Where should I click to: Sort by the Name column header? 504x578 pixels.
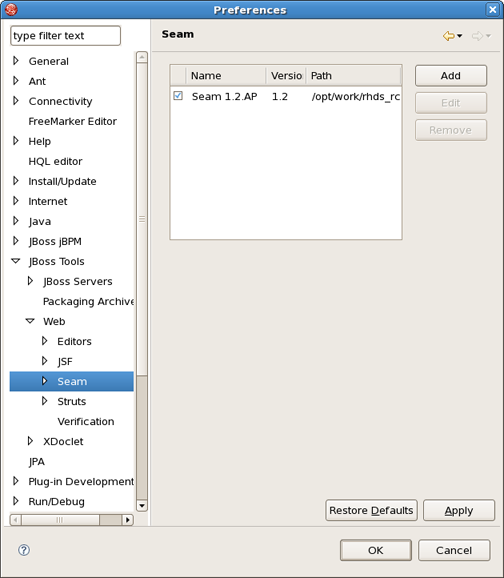(x=226, y=76)
